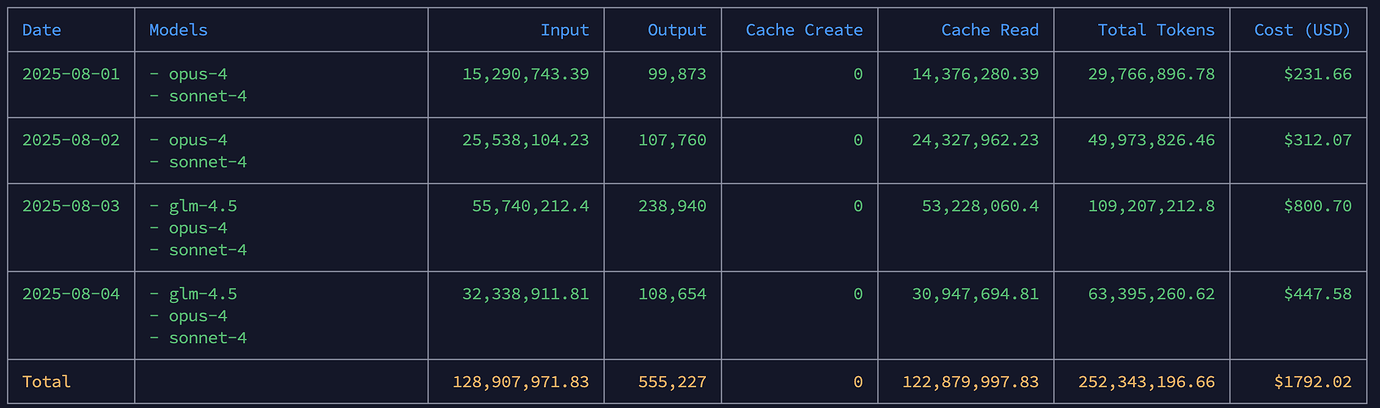Click glm-4.5 in the 2025-08-03 row
The height and width of the screenshot is (408, 1380).
(x=203, y=206)
